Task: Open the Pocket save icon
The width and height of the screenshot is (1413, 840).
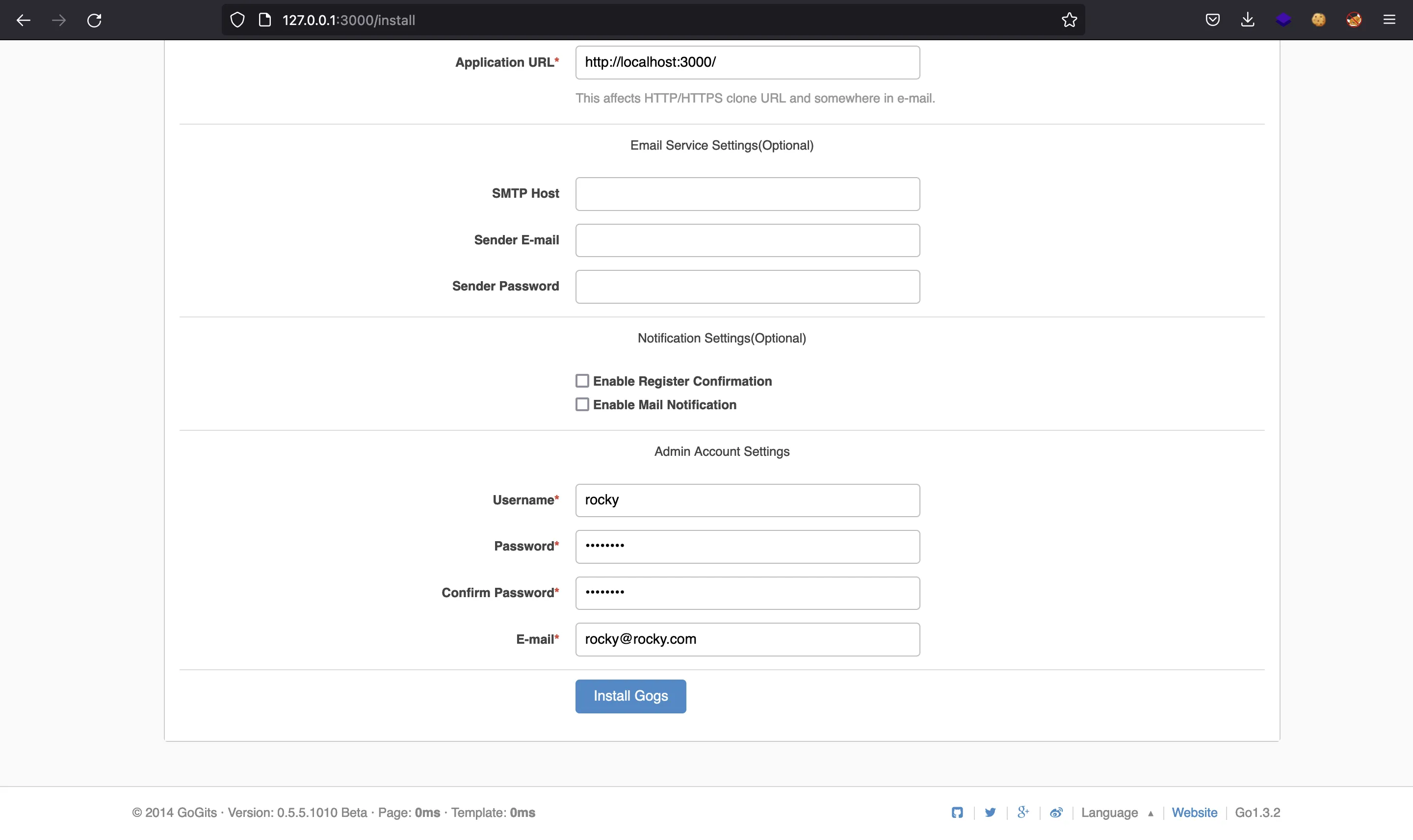Action: (x=1212, y=20)
